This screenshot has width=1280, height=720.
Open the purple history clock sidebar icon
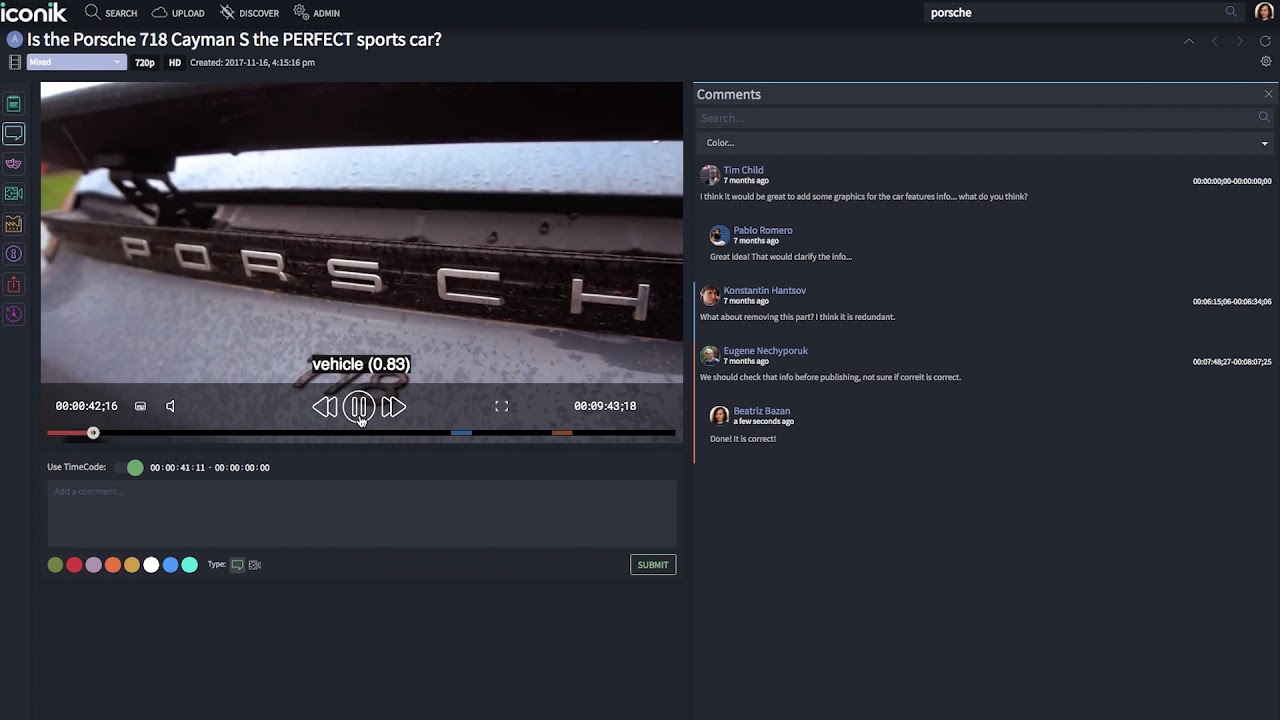14,314
